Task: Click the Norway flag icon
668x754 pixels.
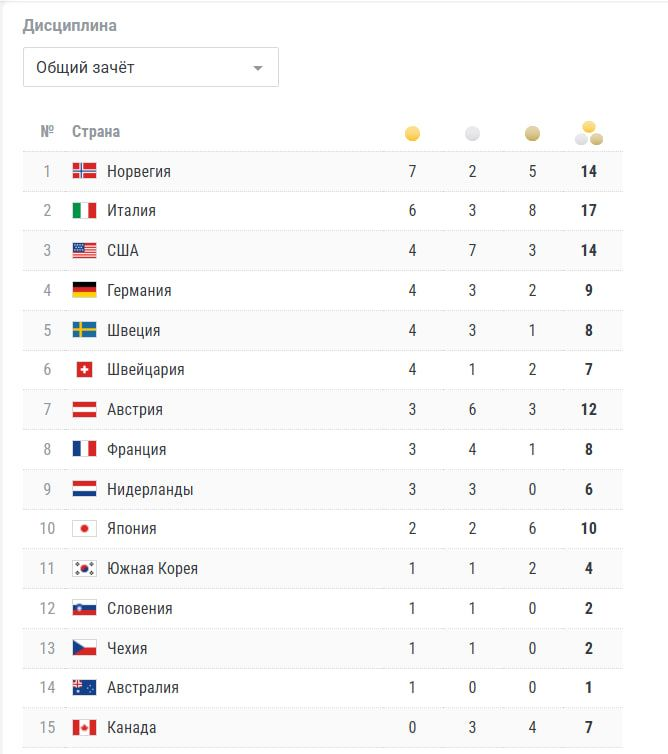Action: click(x=84, y=171)
